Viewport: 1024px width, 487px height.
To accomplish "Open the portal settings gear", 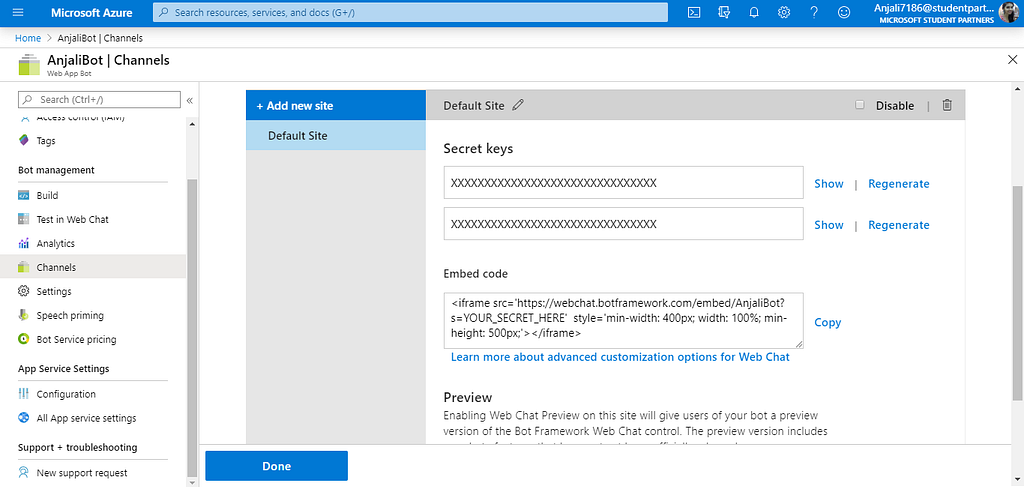I will pos(784,12).
